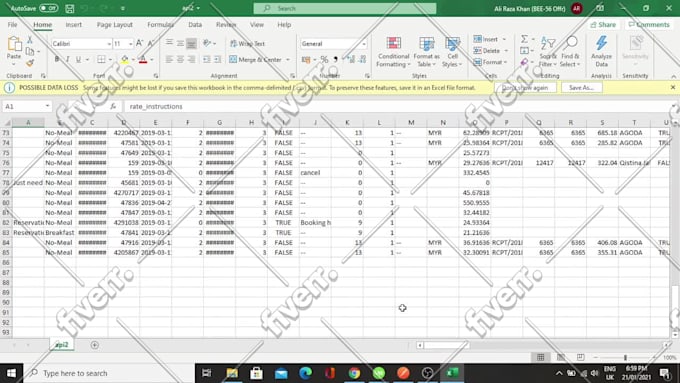This screenshot has height=383, width=680.
Task: Click the AutoSum sigma icon
Action: pos(525,39)
